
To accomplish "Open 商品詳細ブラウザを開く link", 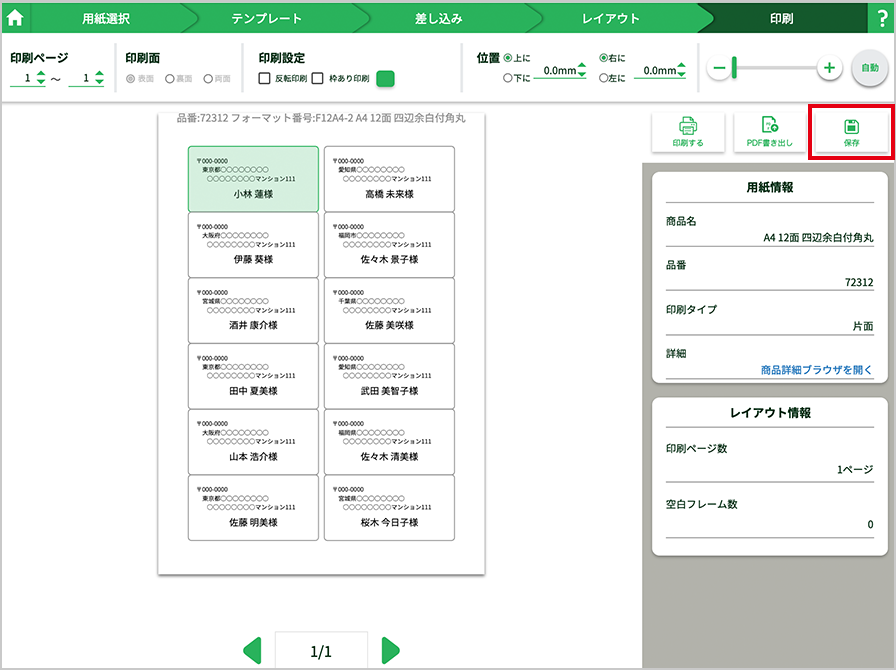I will click(x=817, y=370).
